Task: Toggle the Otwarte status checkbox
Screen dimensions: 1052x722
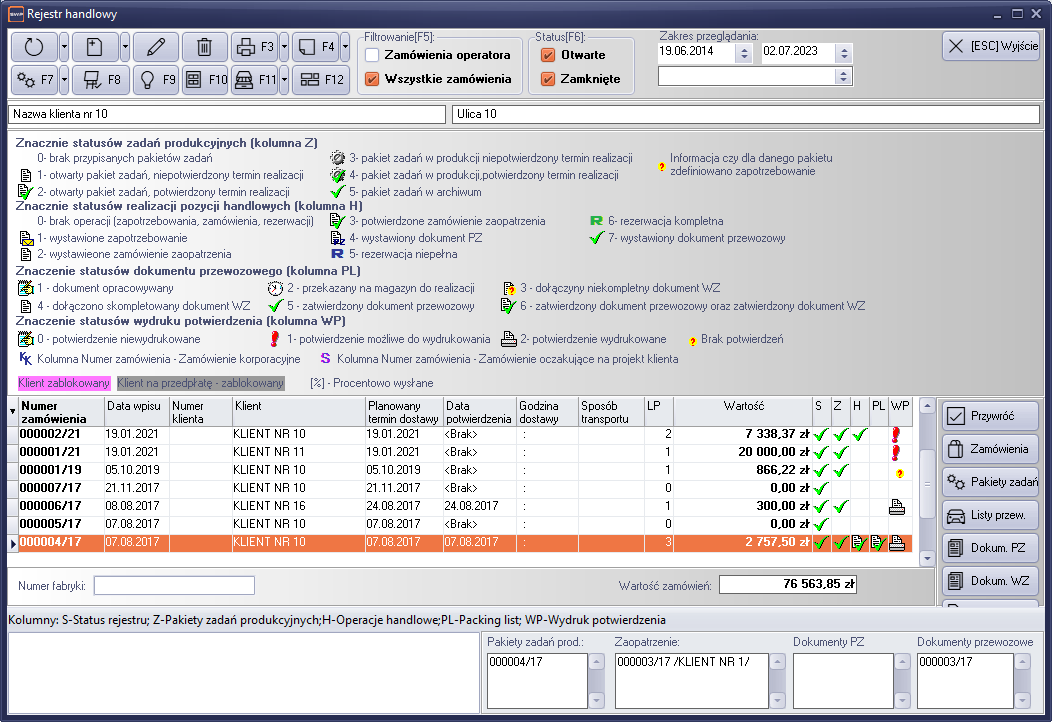Action: 548,55
